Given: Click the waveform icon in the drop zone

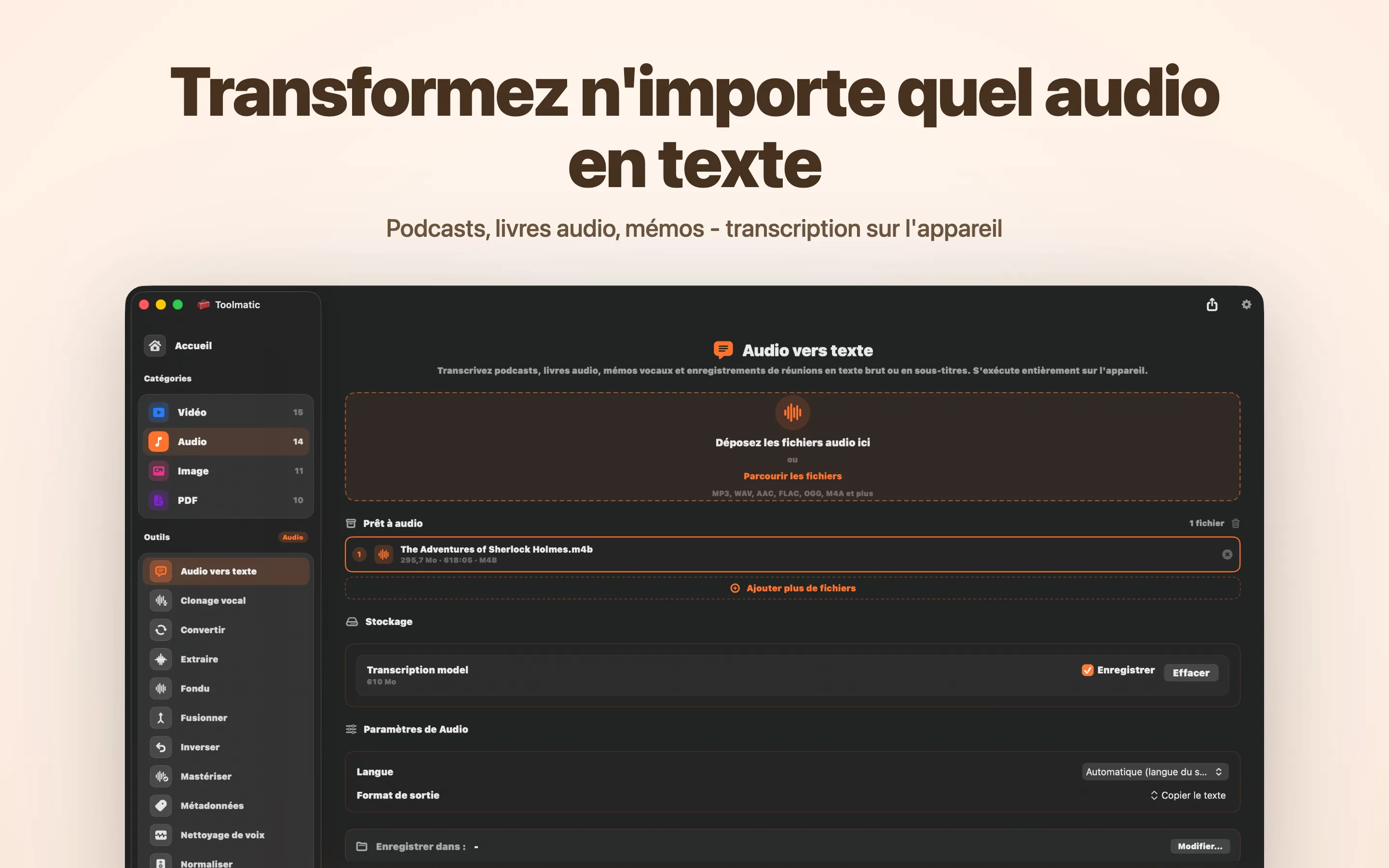Looking at the screenshot, I should point(792,412).
